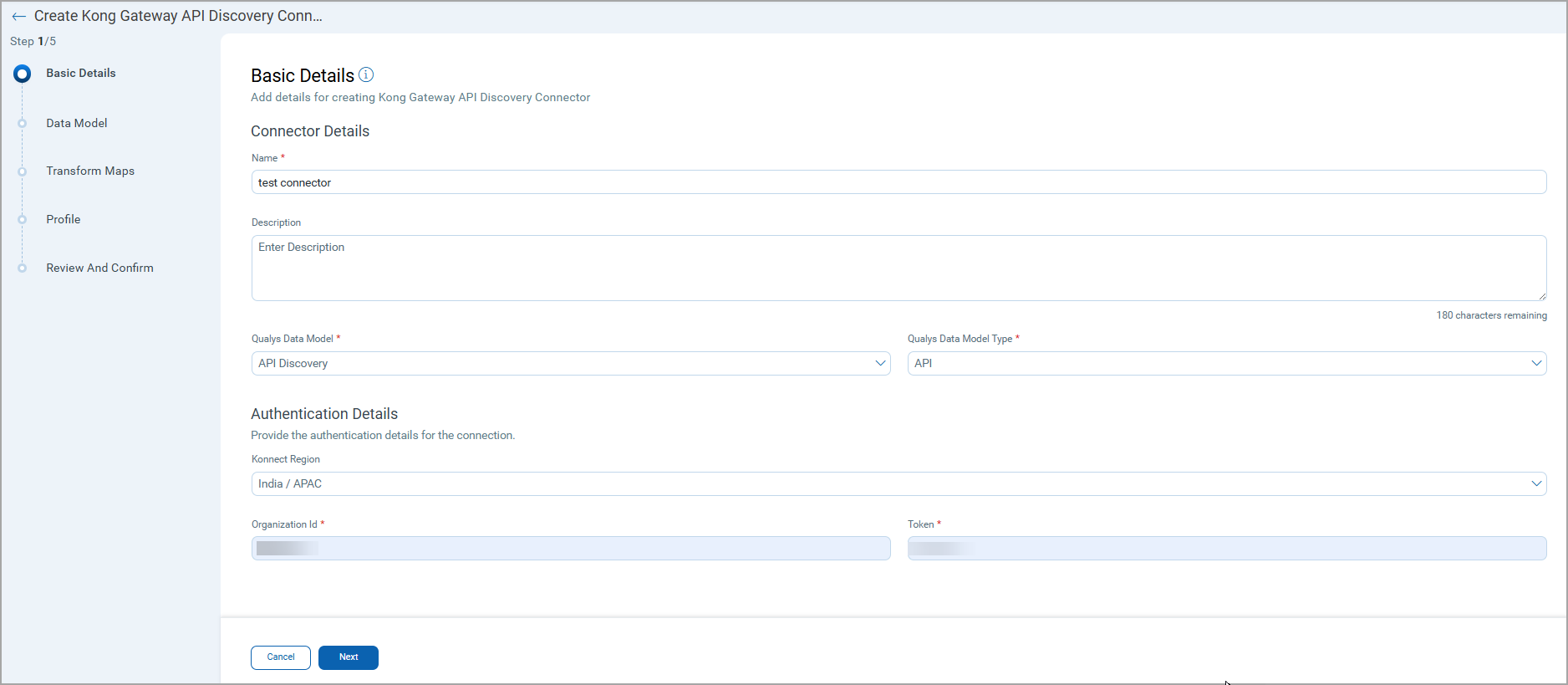This screenshot has height=685, width=1568.
Task: Jump to Review And Confirm step
Action: 99,268
